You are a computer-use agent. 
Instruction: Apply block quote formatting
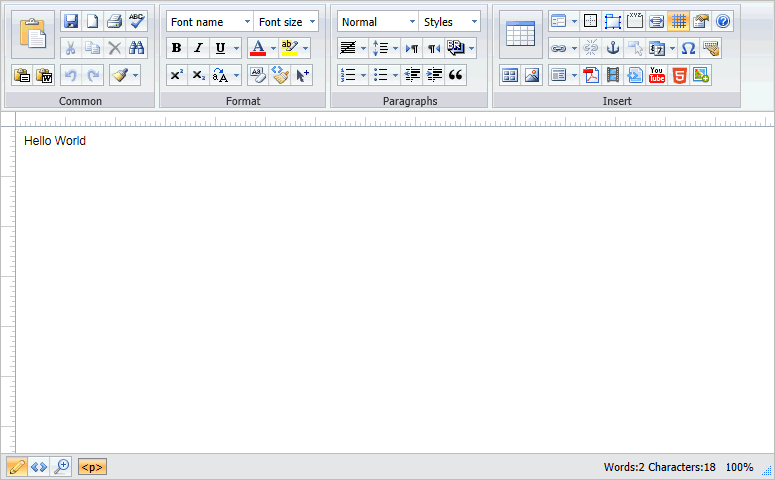coord(457,75)
